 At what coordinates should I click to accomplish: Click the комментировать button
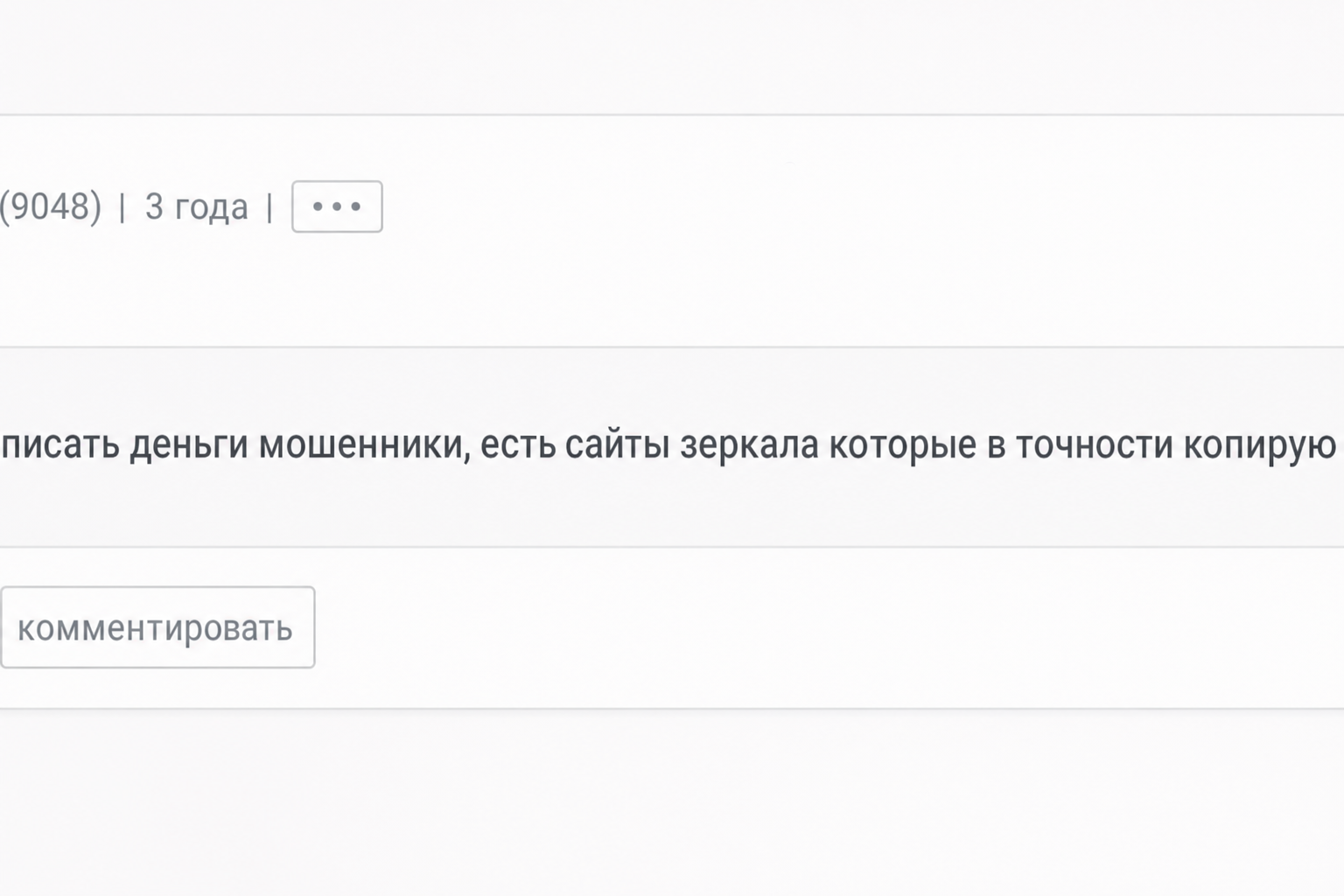point(157,627)
